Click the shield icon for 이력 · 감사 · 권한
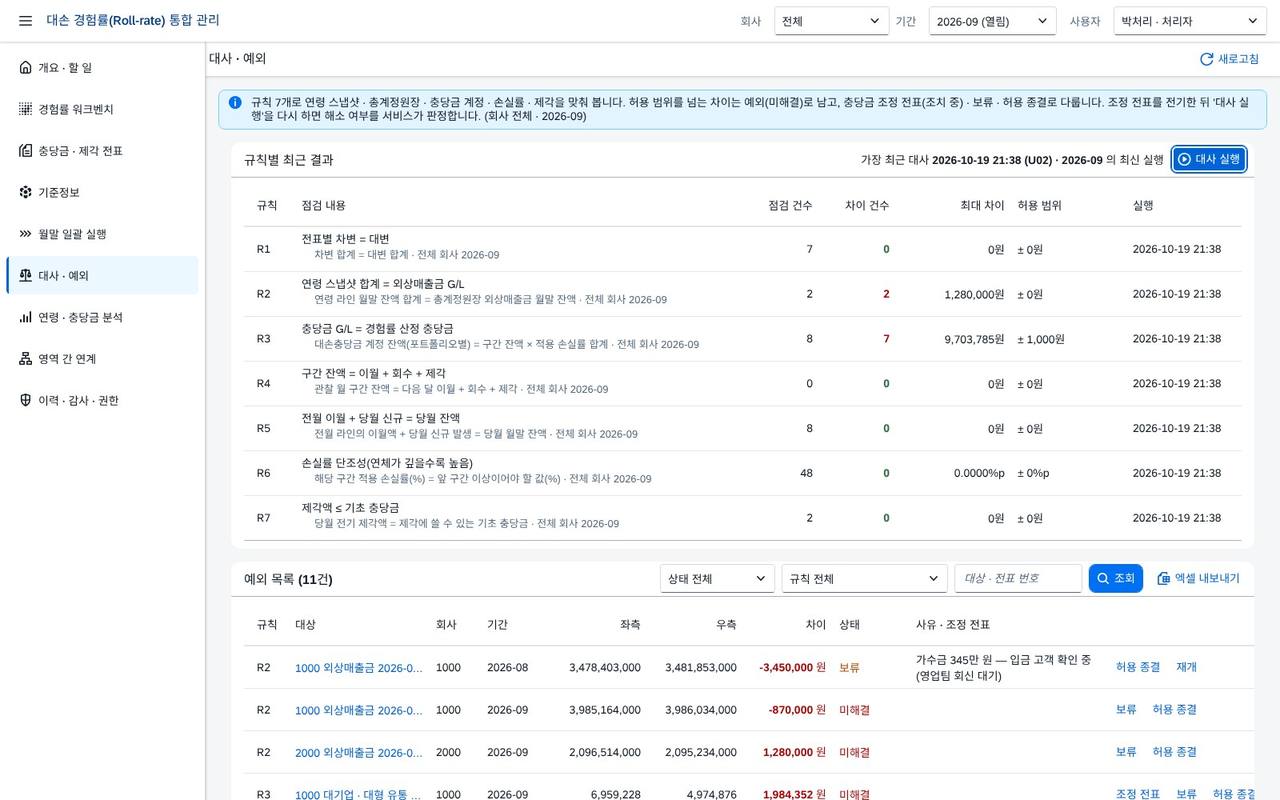Image resolution: width=1280 pixels, height=800 pixels. [25, 400]
